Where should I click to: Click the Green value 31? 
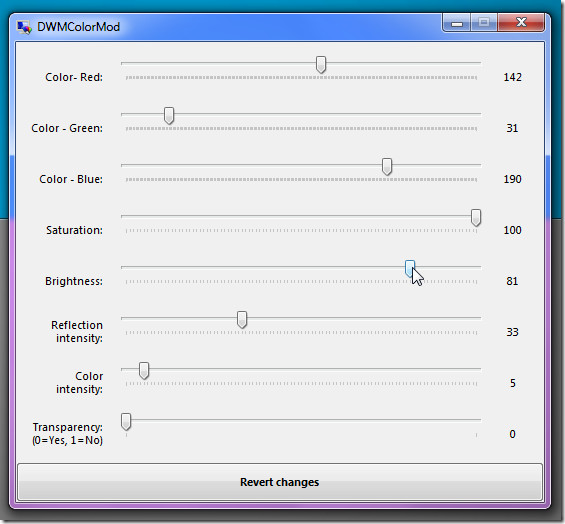512,128
